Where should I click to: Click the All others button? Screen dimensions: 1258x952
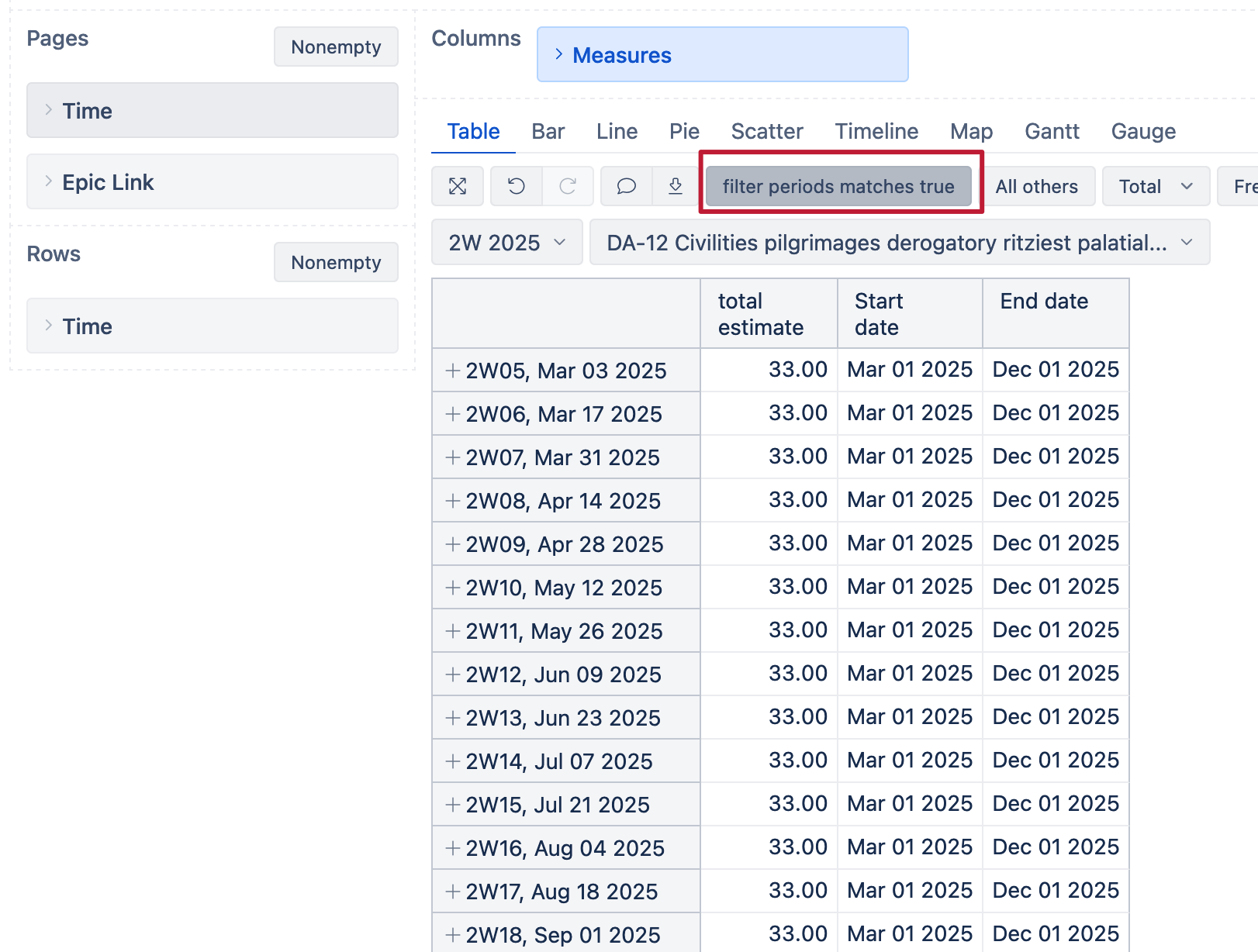[x=1037, y=186]
